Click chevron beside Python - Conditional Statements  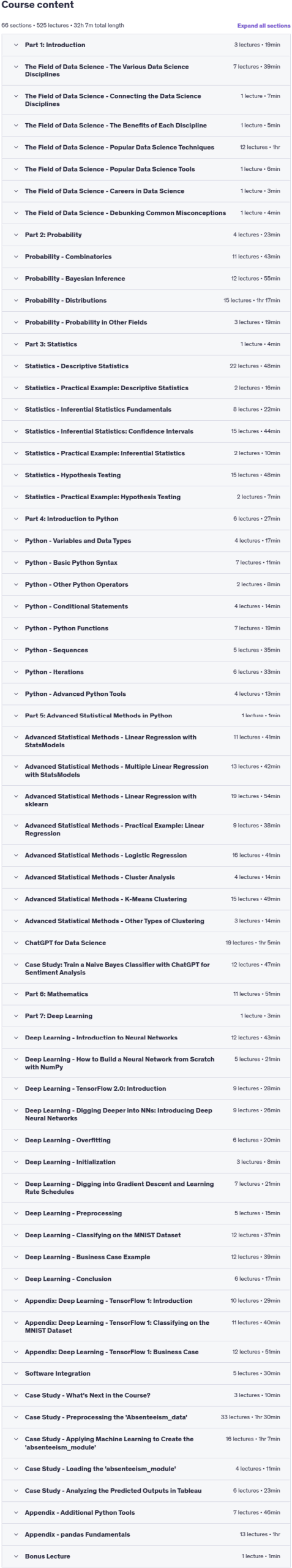coord(16,607)
